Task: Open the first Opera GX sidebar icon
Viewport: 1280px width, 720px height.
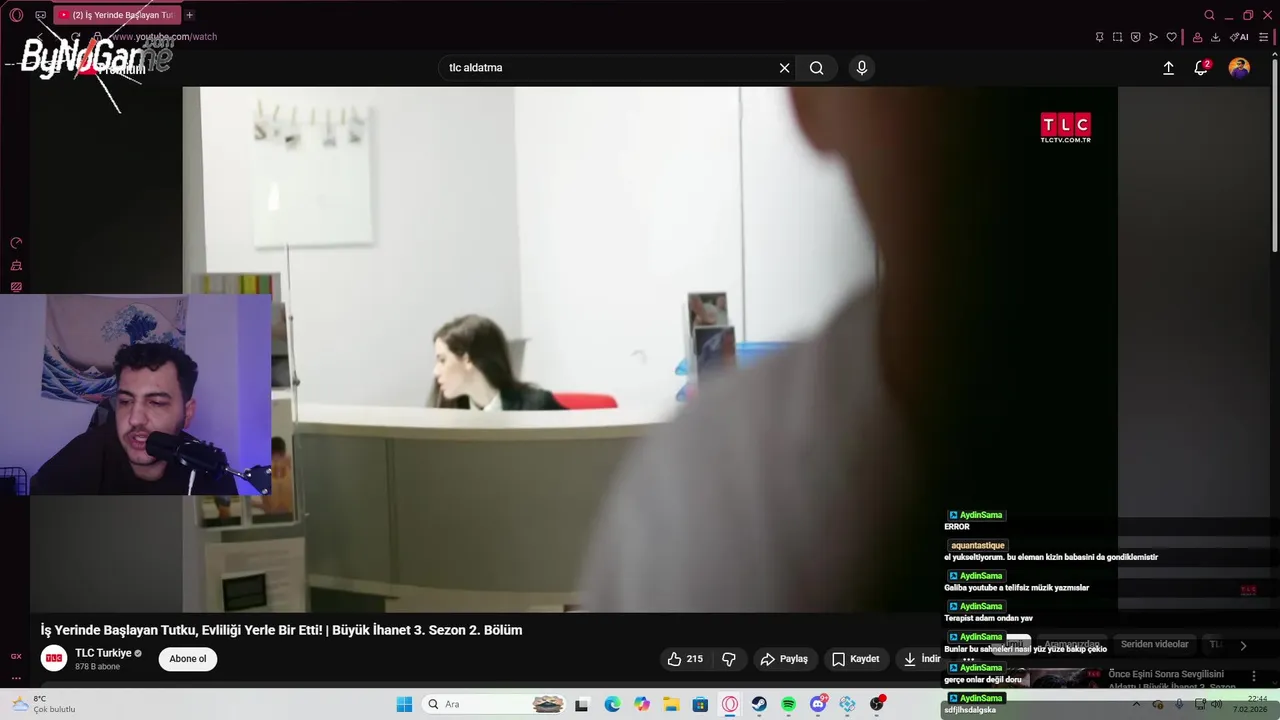Action: (16, 243)
